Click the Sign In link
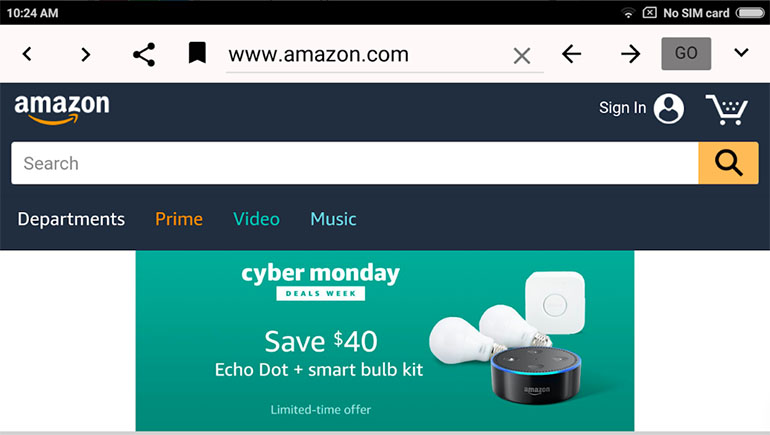 pos(622,108)
